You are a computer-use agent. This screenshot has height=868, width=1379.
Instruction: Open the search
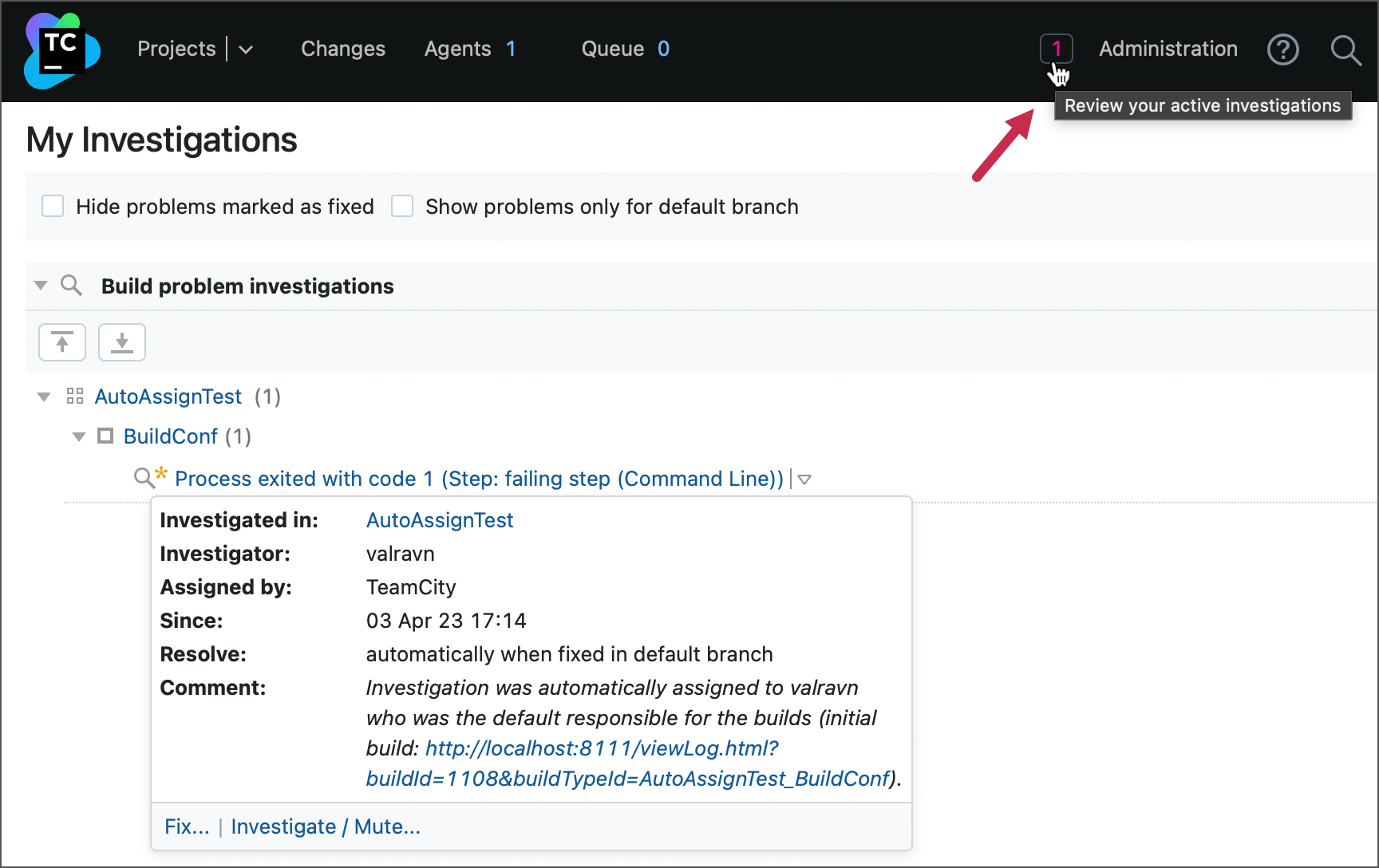point(1346,50)
